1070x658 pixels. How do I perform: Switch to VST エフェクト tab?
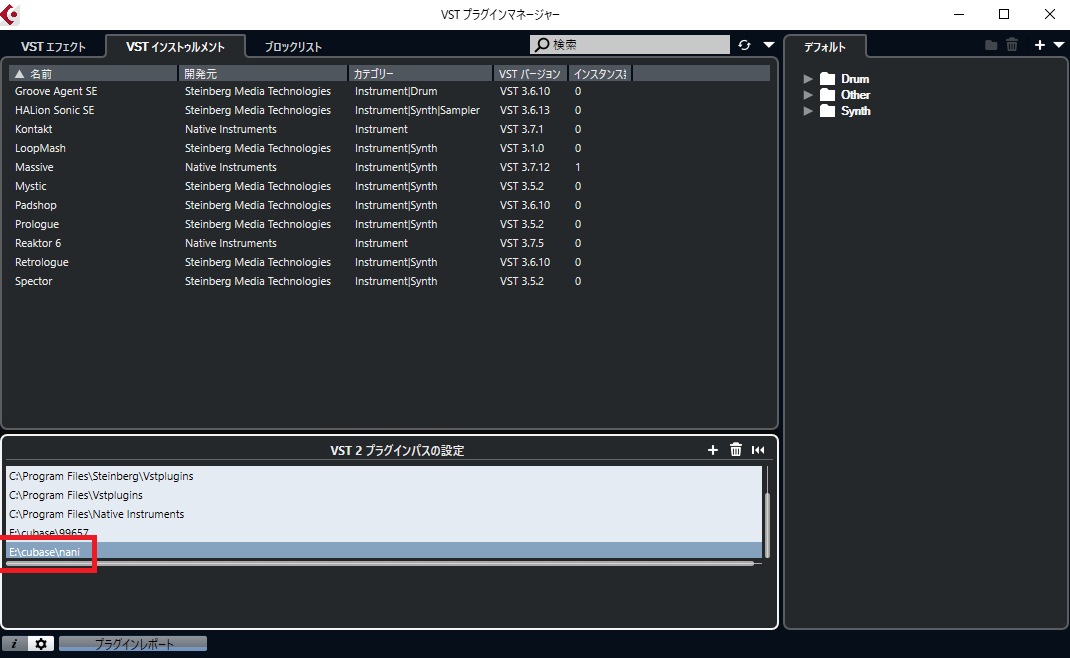[x=53, y=46]
